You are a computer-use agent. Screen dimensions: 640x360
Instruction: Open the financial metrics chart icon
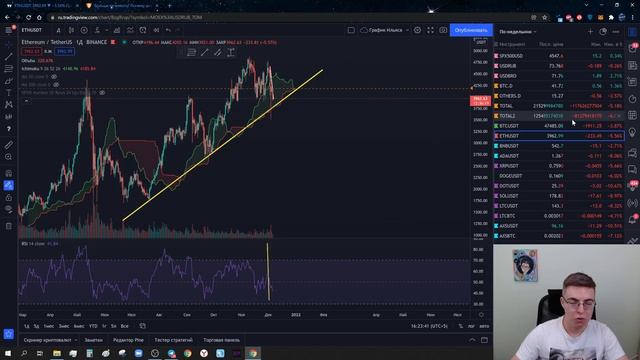click(117, 30)
